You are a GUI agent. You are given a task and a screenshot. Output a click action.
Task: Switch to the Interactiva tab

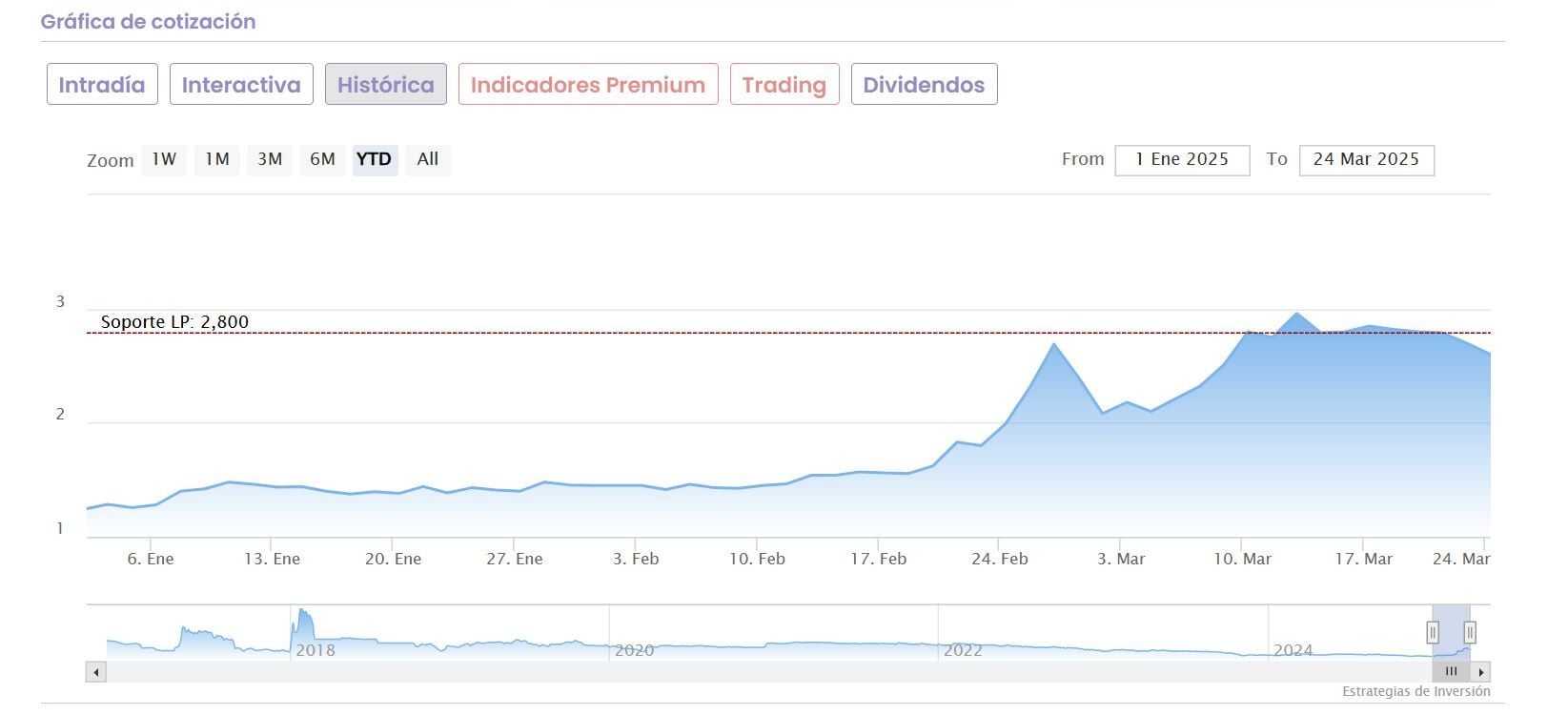(x=241, y=85)
